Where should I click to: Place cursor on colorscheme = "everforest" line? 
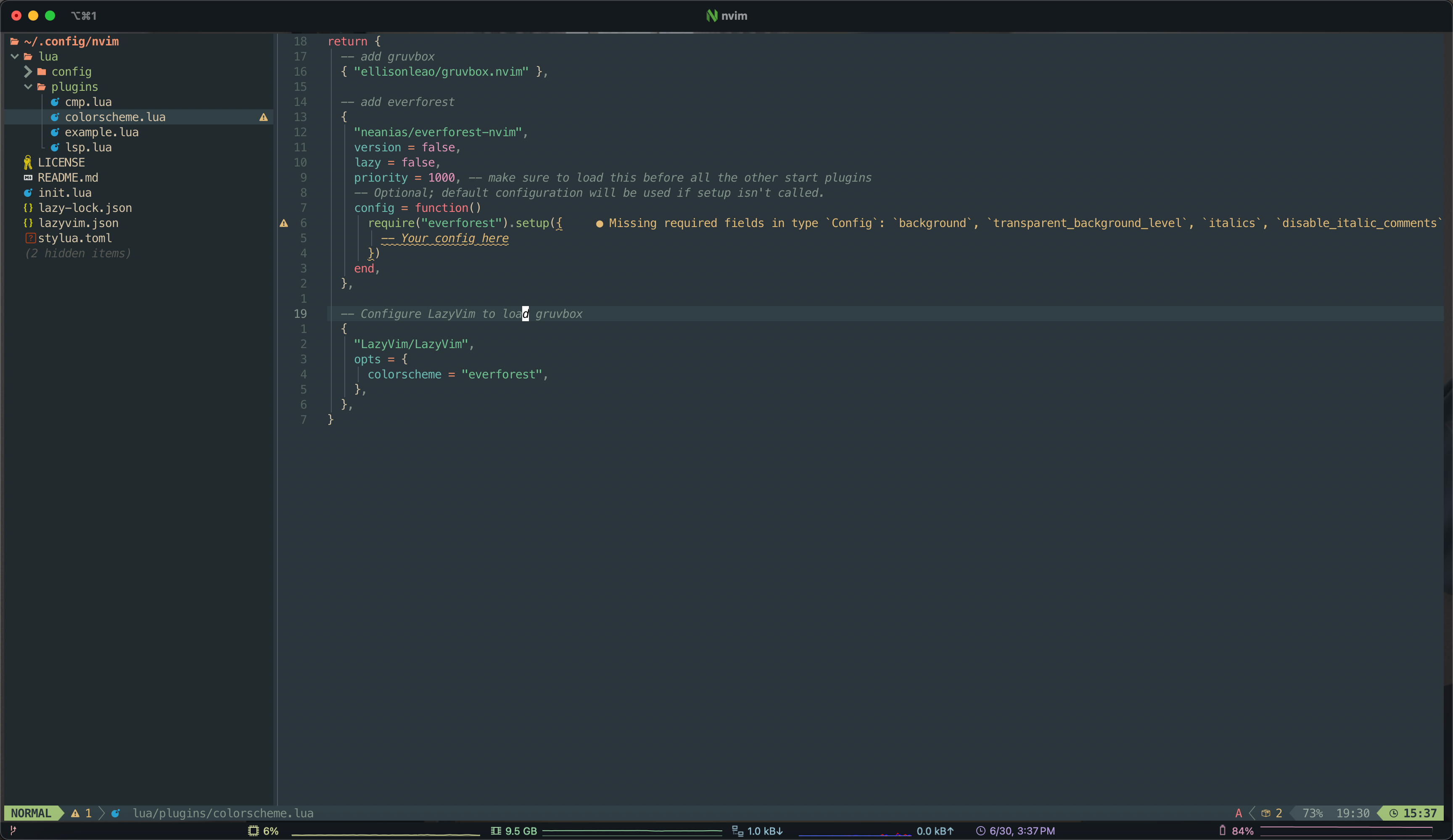click(x=458, y=374)
